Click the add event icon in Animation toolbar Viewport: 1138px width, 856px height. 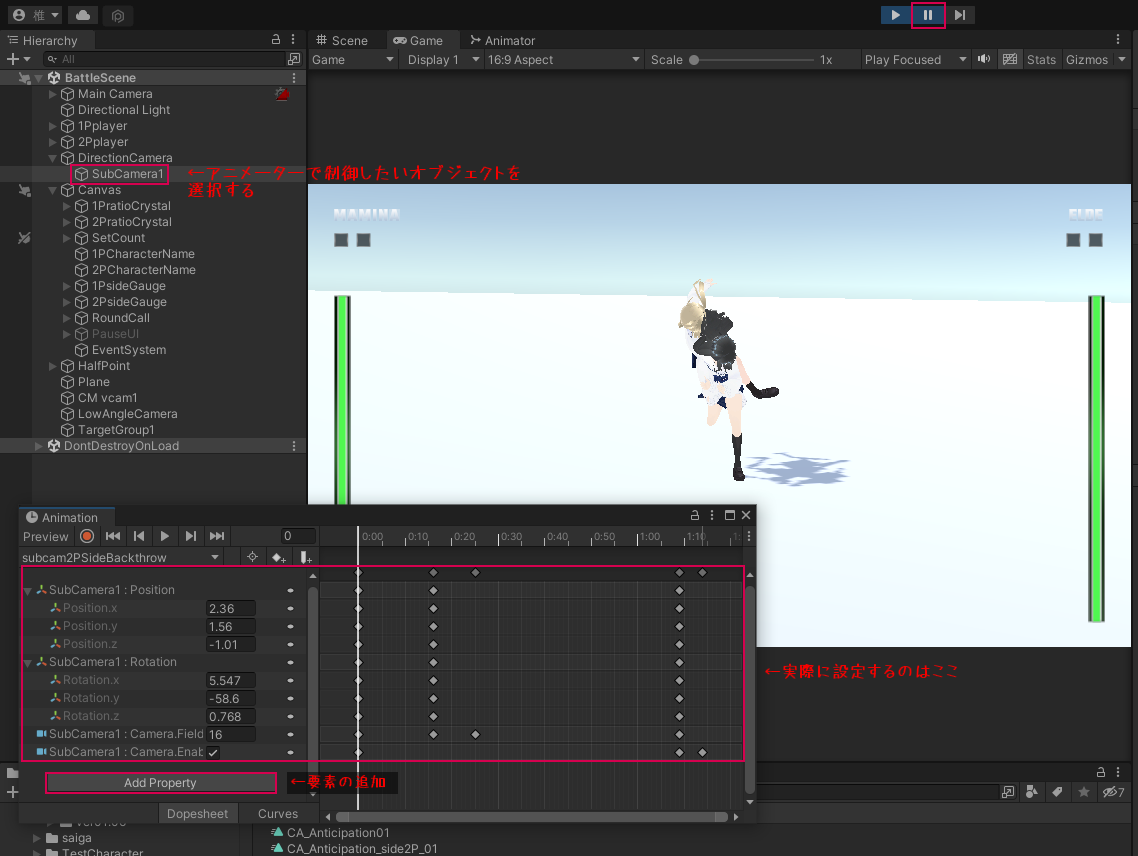(x=304, y=557)
